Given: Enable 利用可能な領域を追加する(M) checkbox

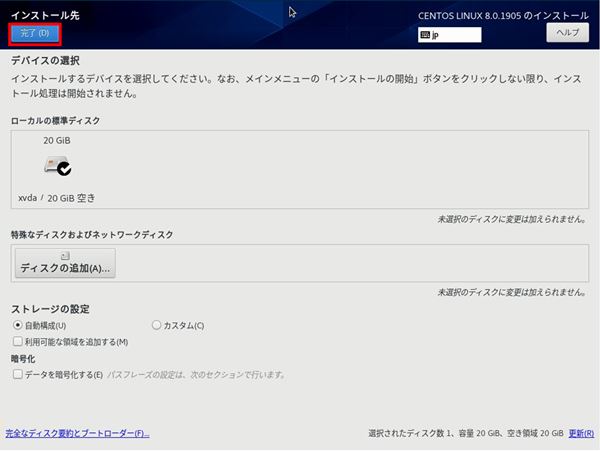Looking at the screenshot, I should coord(18,342).
